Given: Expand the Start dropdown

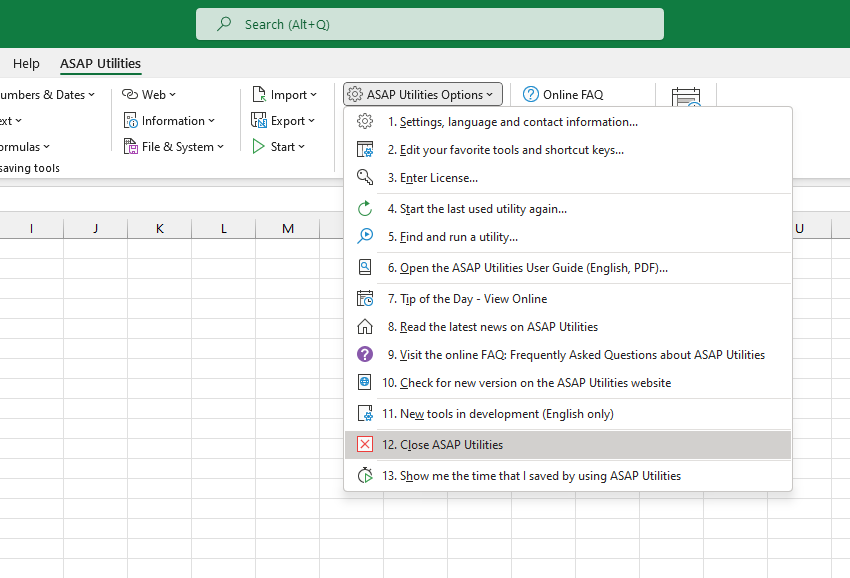Looking at the screenshot, I should click(301, 146).
